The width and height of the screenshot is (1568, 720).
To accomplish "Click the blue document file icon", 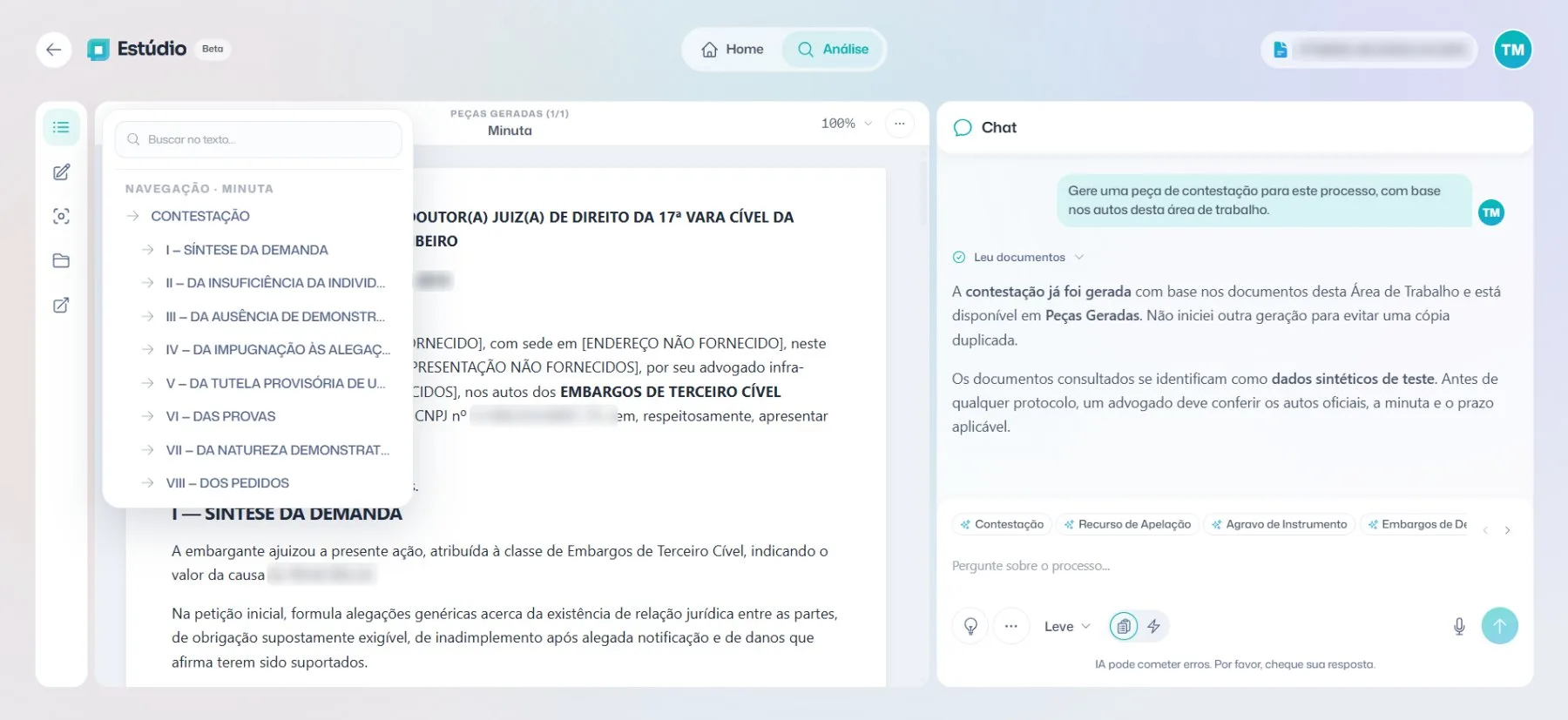I will pos(1281,50).
